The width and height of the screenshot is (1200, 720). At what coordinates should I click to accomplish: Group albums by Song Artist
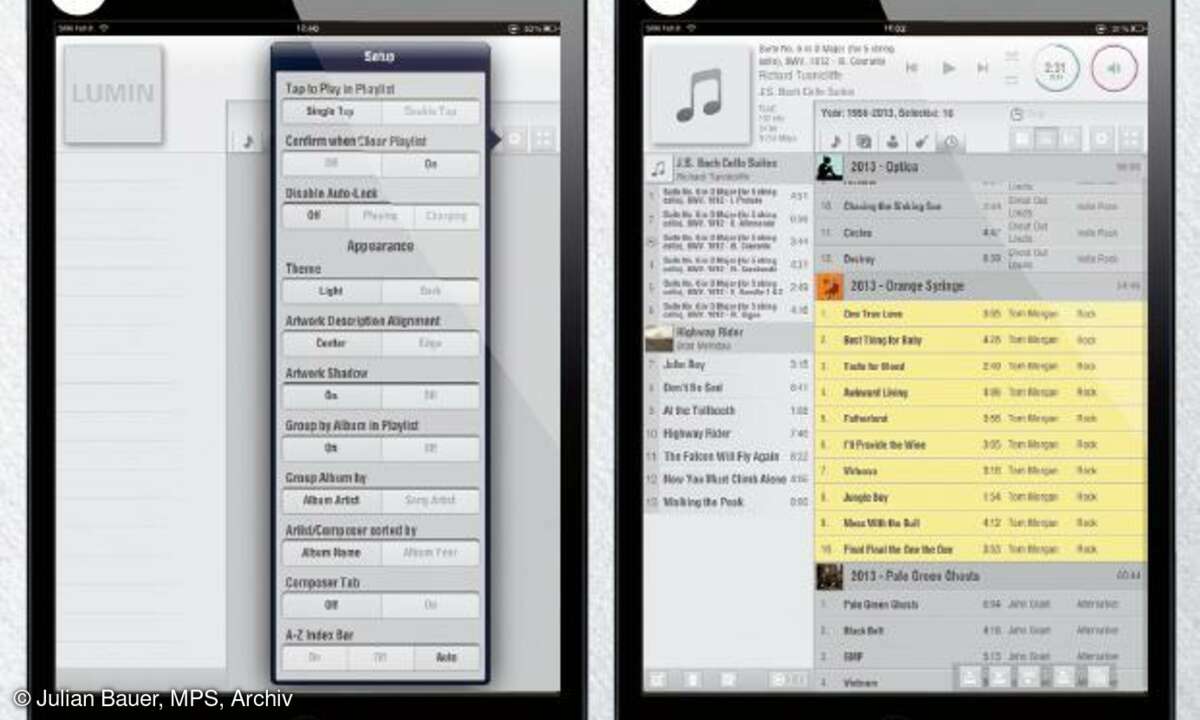coord(430,500)
